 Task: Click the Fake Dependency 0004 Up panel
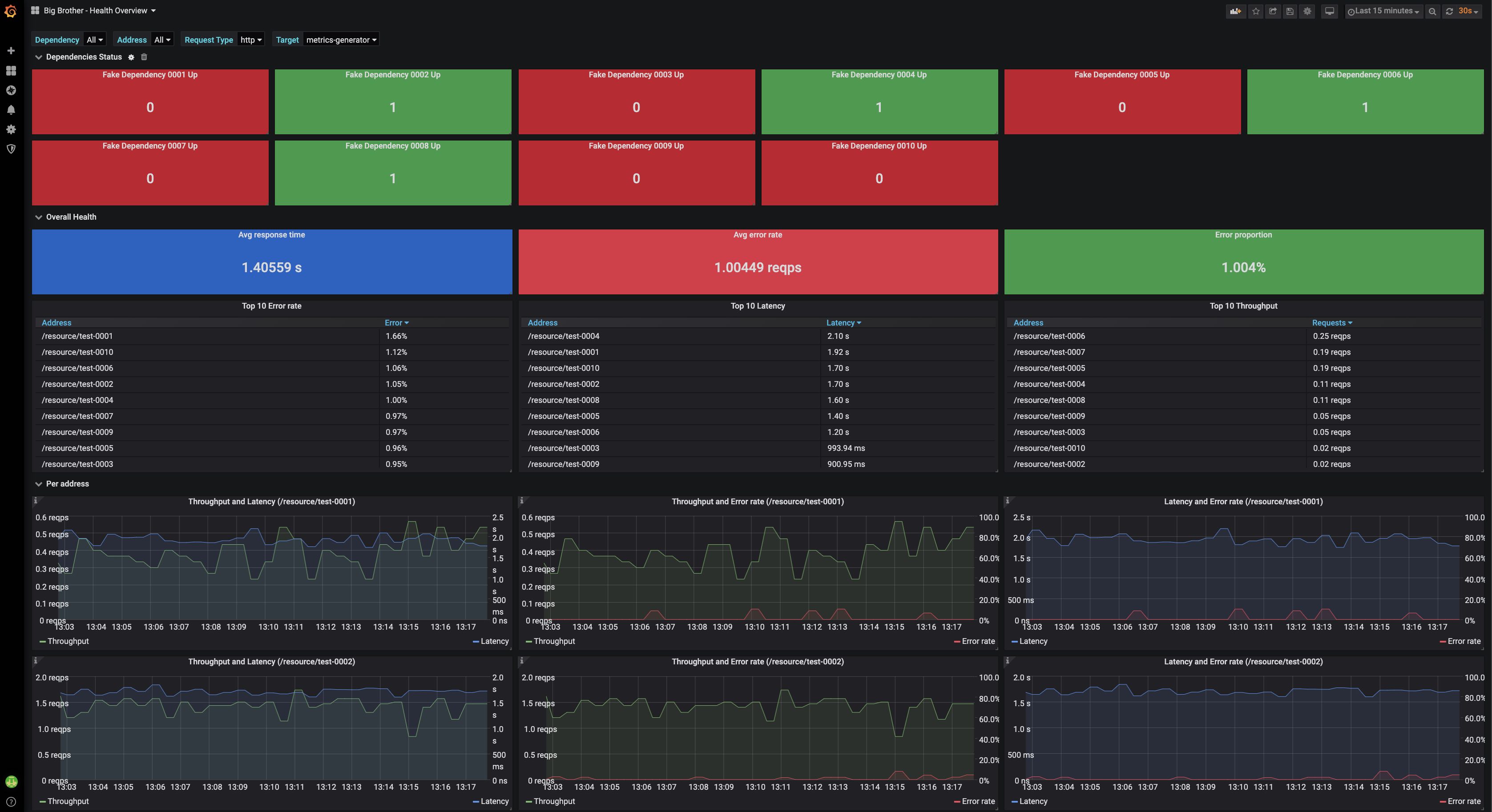(x=879, y=102)
